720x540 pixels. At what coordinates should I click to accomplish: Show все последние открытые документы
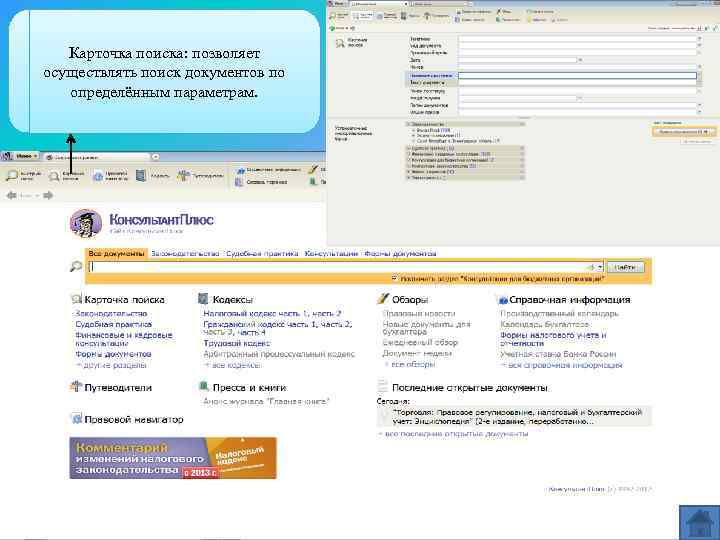click(x=453, y=433)
